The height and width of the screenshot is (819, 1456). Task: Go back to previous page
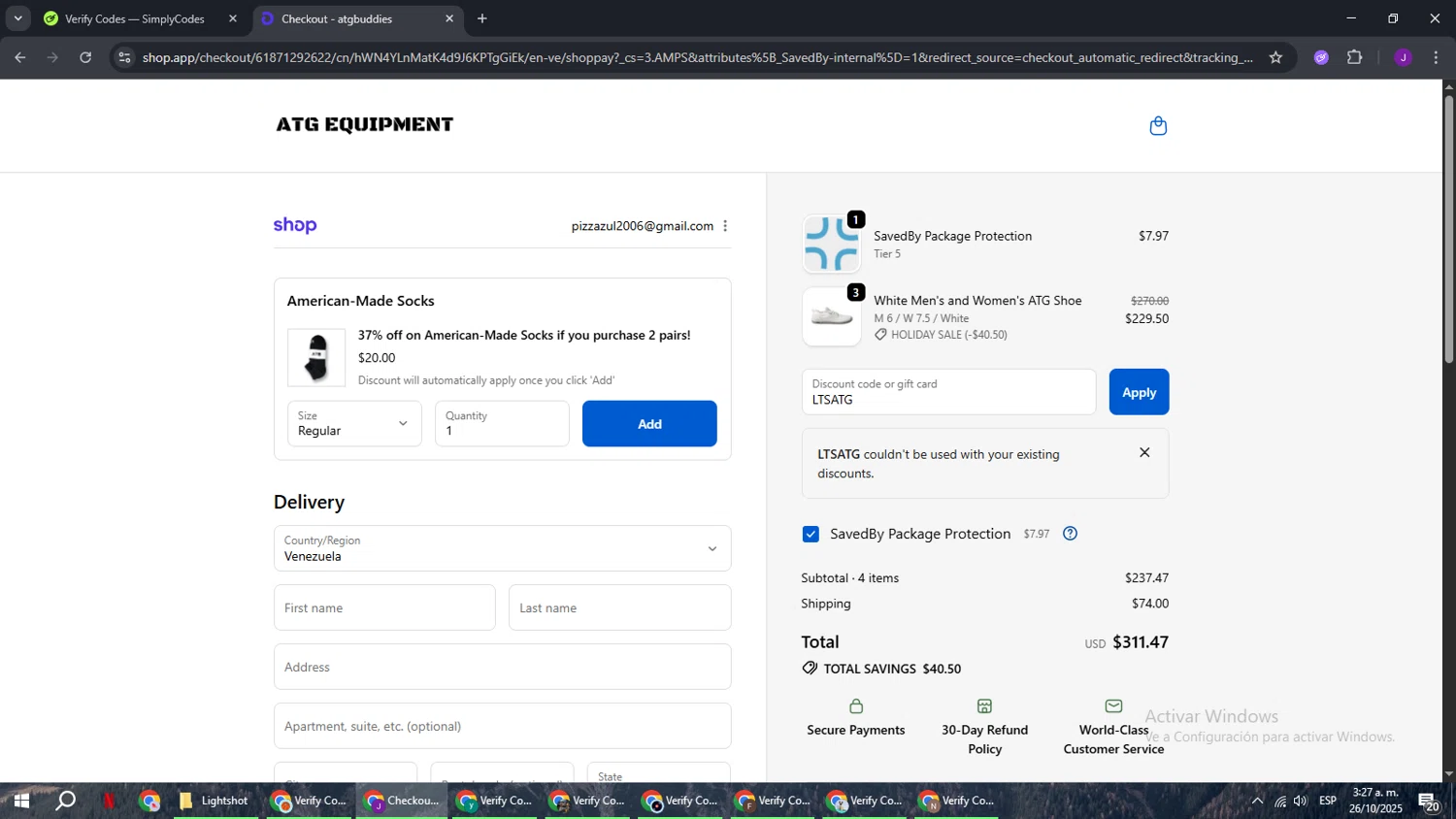tap(19, 58)
